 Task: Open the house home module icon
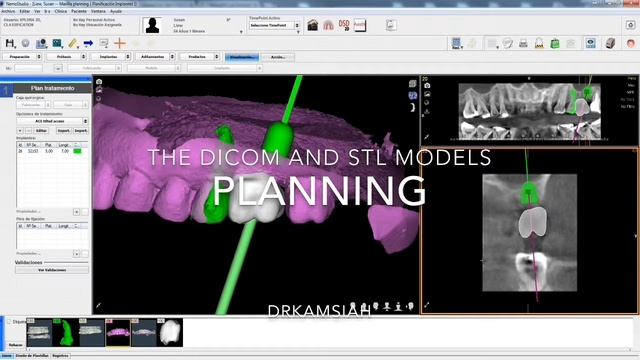tap(313, 25)
